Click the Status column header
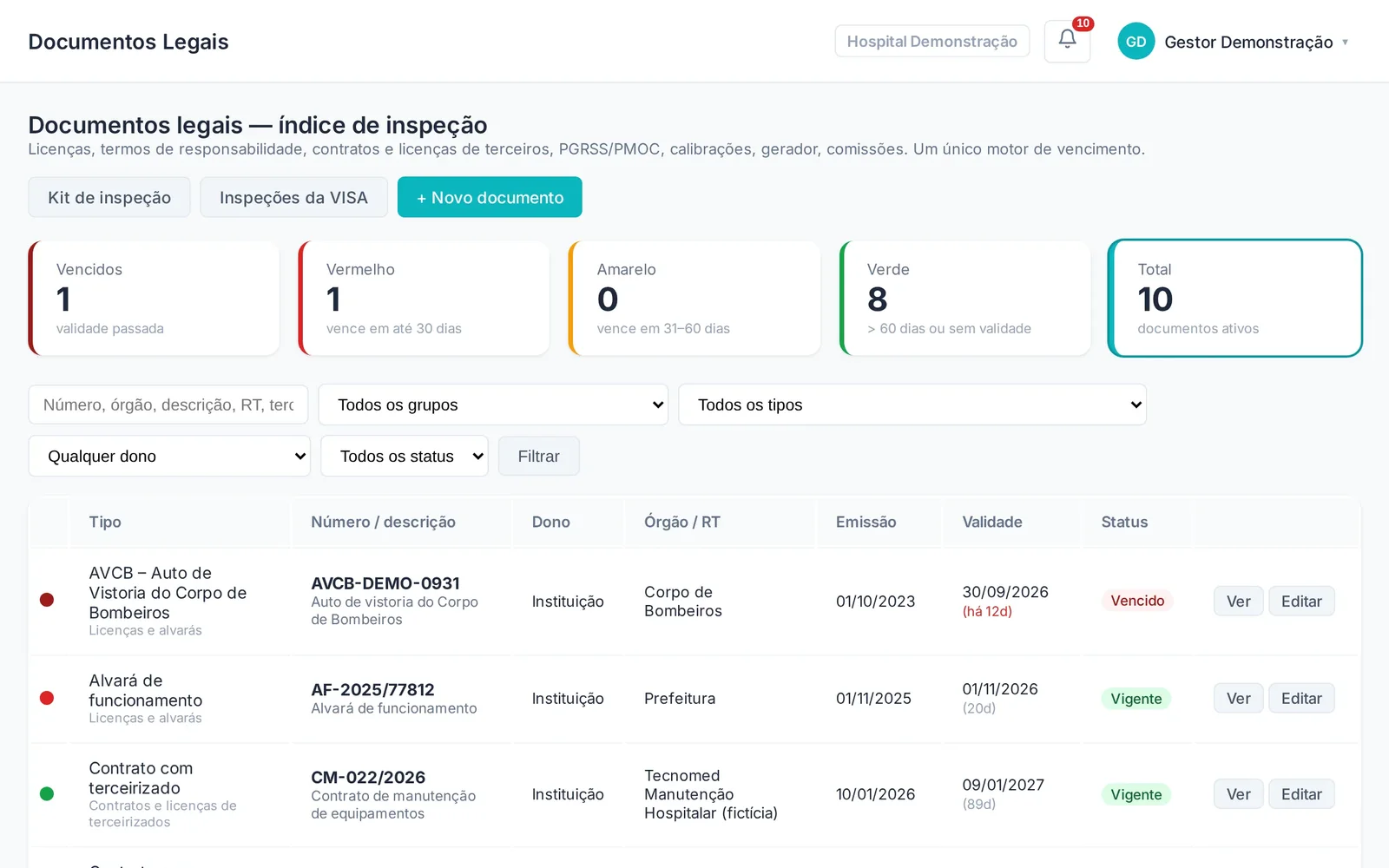This screenshot has width=1389, height=868. pos(1124,522)
